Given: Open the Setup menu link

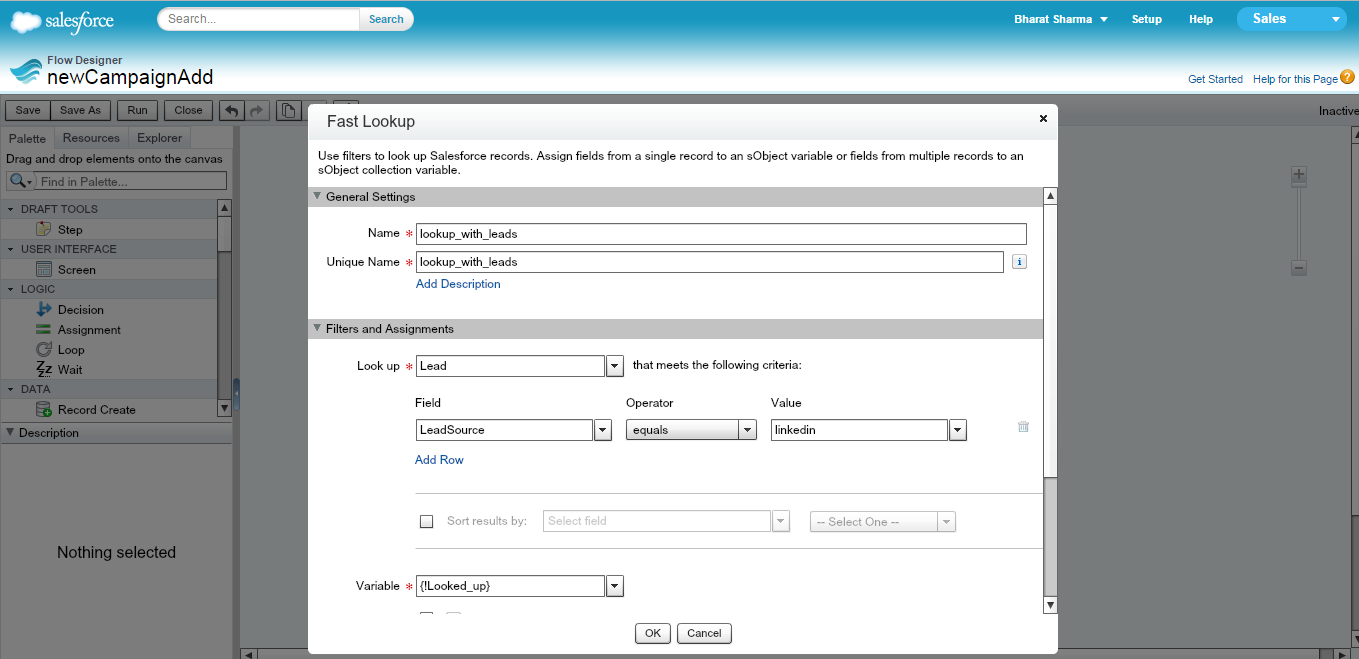Looking at the screenshot, I should click(x=1147, y=19).
